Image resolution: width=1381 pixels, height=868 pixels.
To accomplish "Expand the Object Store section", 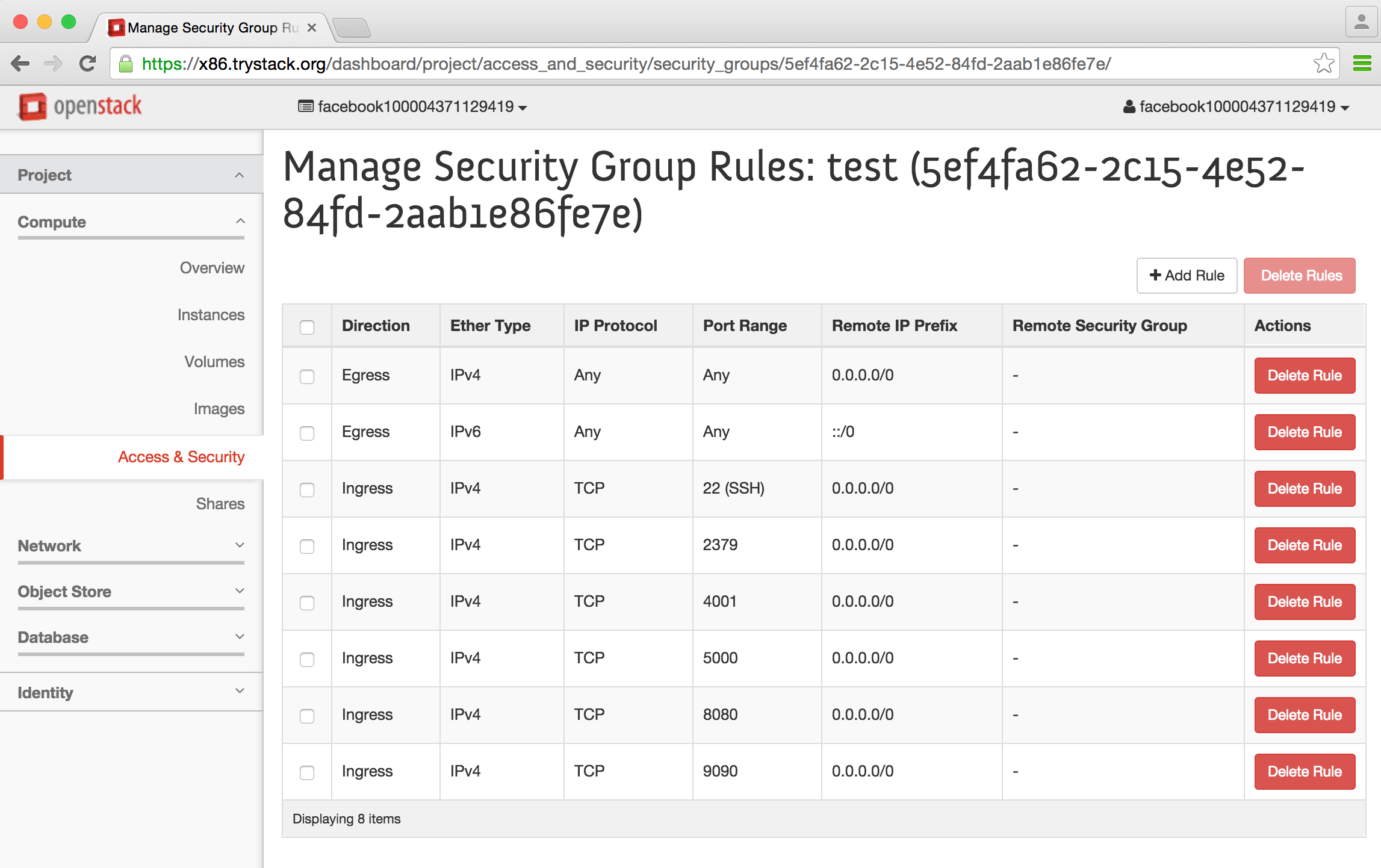I will [131, 591].
